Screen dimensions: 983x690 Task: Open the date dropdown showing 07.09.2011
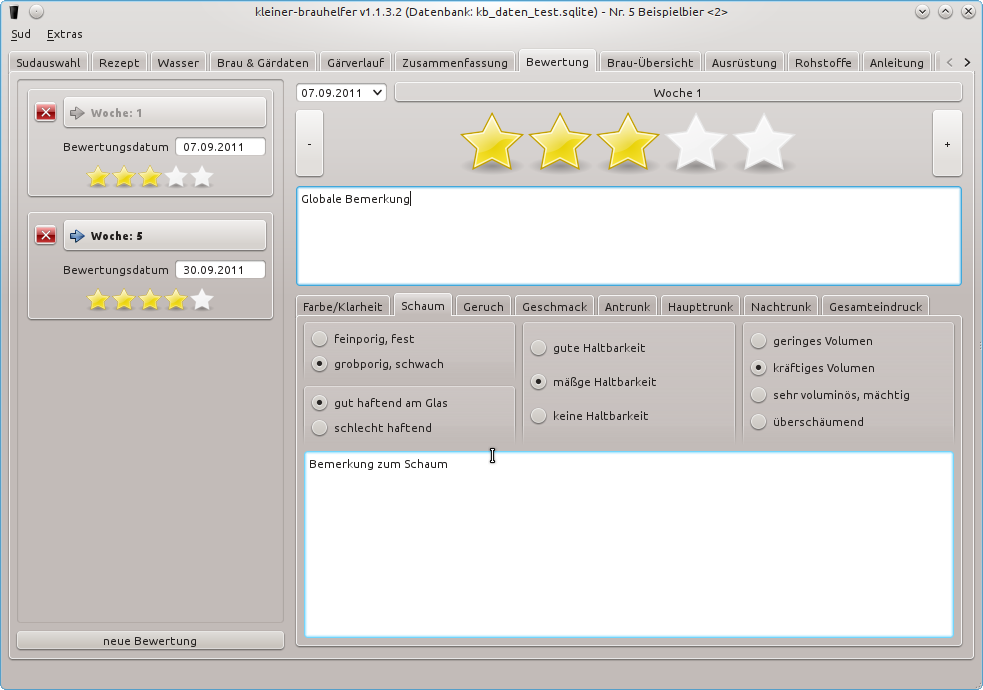pyautogui.click(x=341, y=93)
